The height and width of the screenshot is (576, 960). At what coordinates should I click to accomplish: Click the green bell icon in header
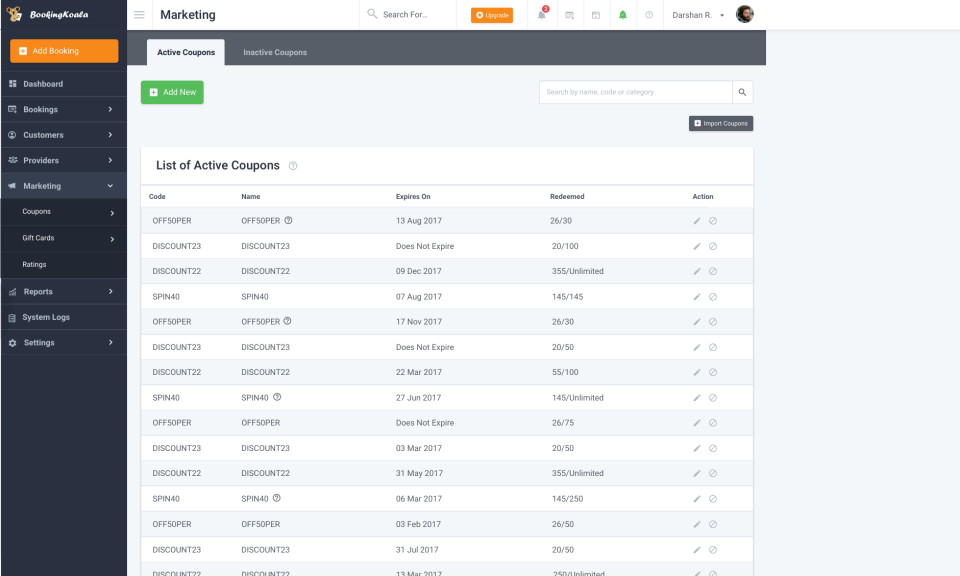623,15
